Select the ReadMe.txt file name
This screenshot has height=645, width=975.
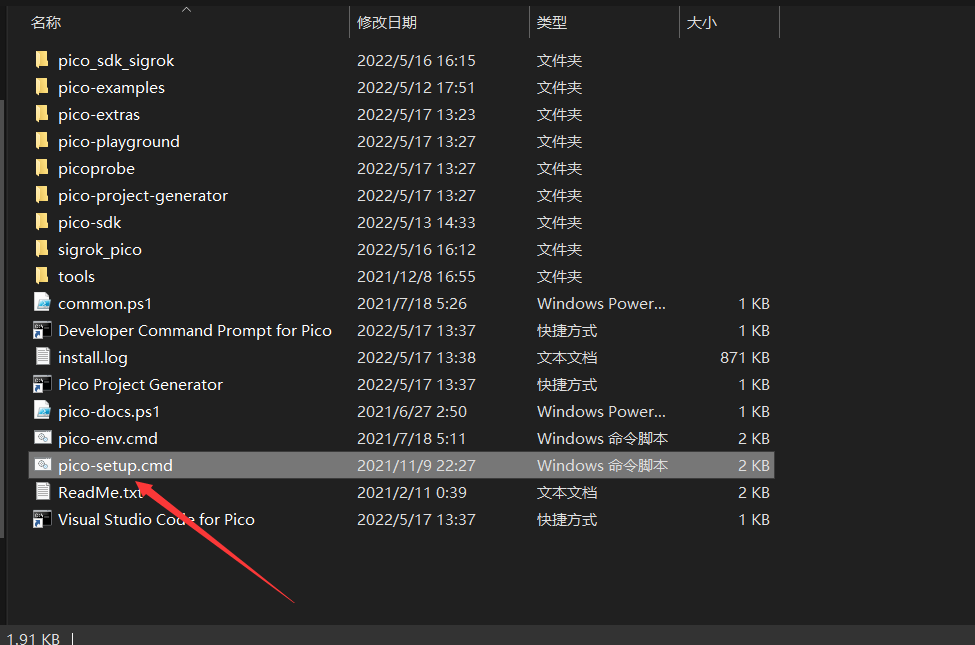(x=101, y=493)
